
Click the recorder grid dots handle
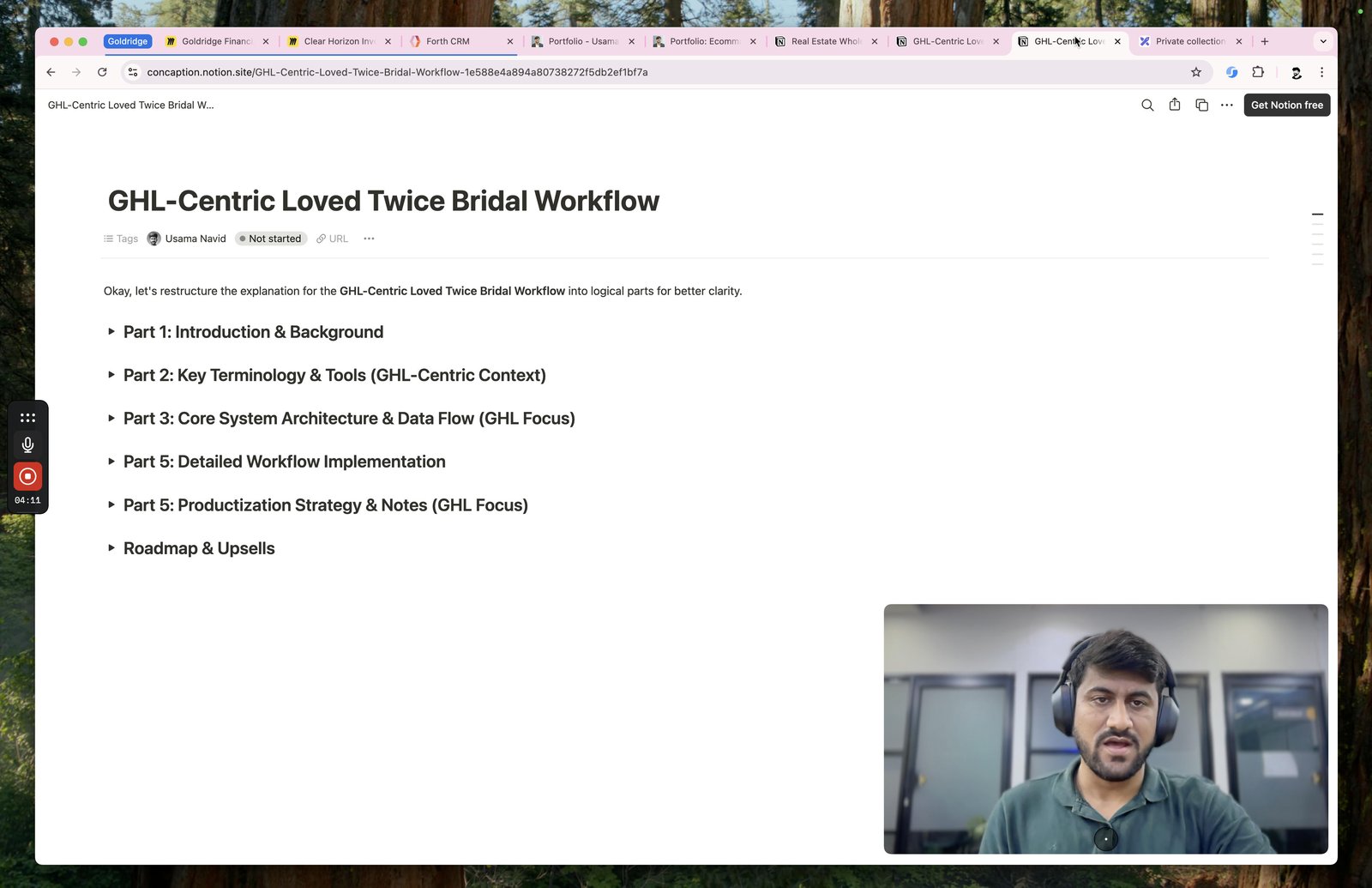pos(27,418)
